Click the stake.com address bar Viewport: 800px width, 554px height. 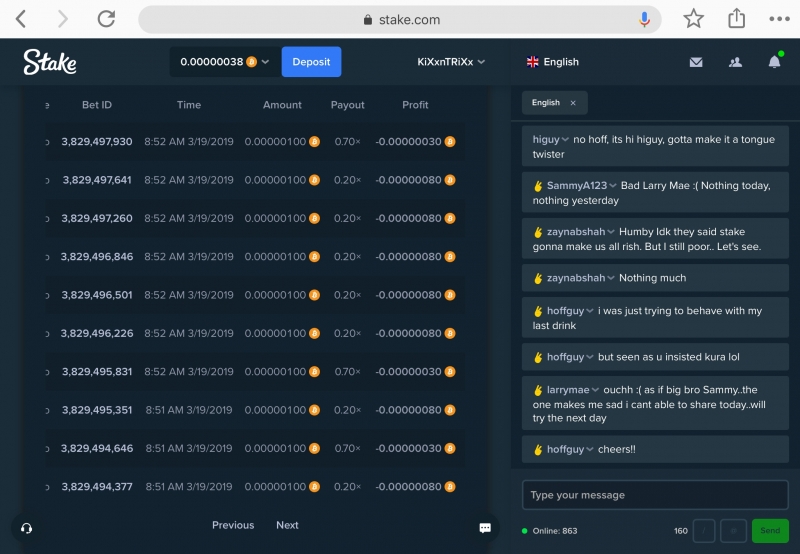(400, 19)
